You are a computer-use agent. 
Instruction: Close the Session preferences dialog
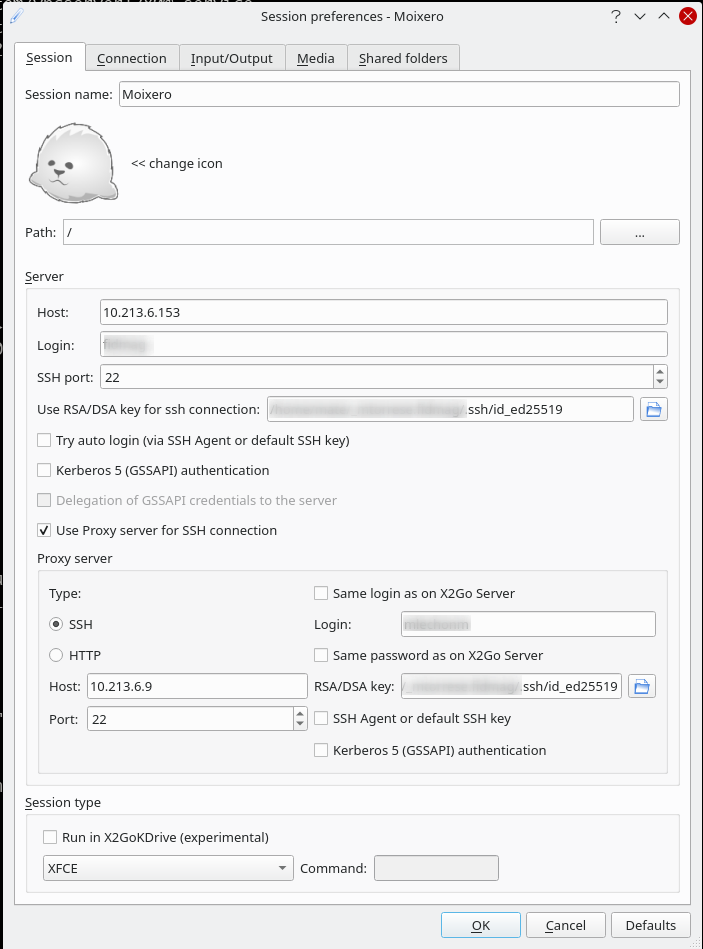[687, 16]
